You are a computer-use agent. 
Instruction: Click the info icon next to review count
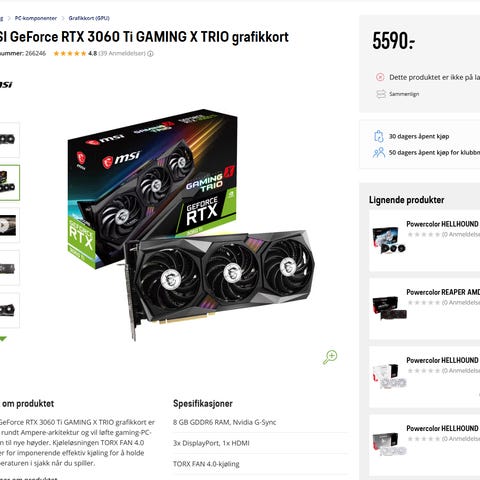[x=150, y=54]
